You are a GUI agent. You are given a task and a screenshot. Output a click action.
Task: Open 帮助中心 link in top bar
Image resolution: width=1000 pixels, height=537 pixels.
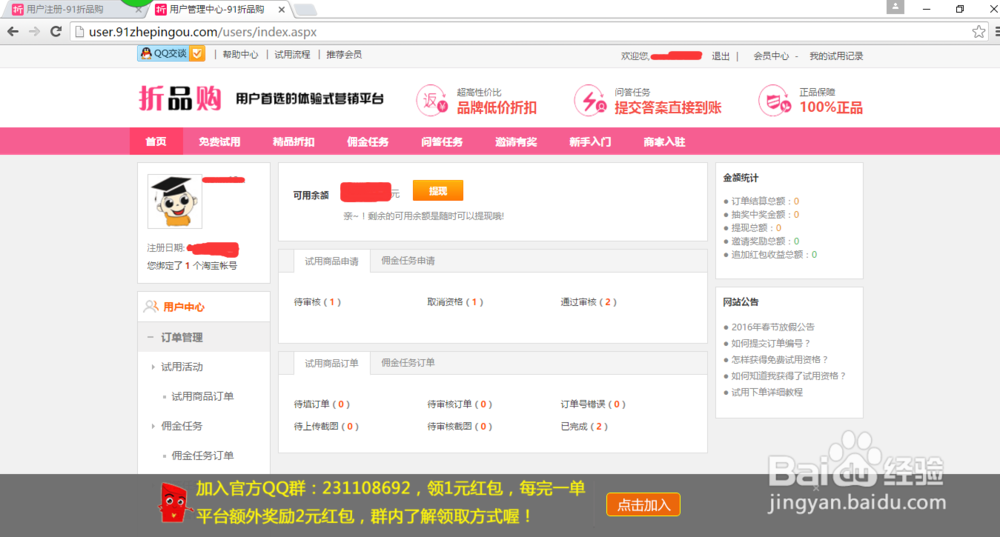pyautogui.click(x=240, y=55)
